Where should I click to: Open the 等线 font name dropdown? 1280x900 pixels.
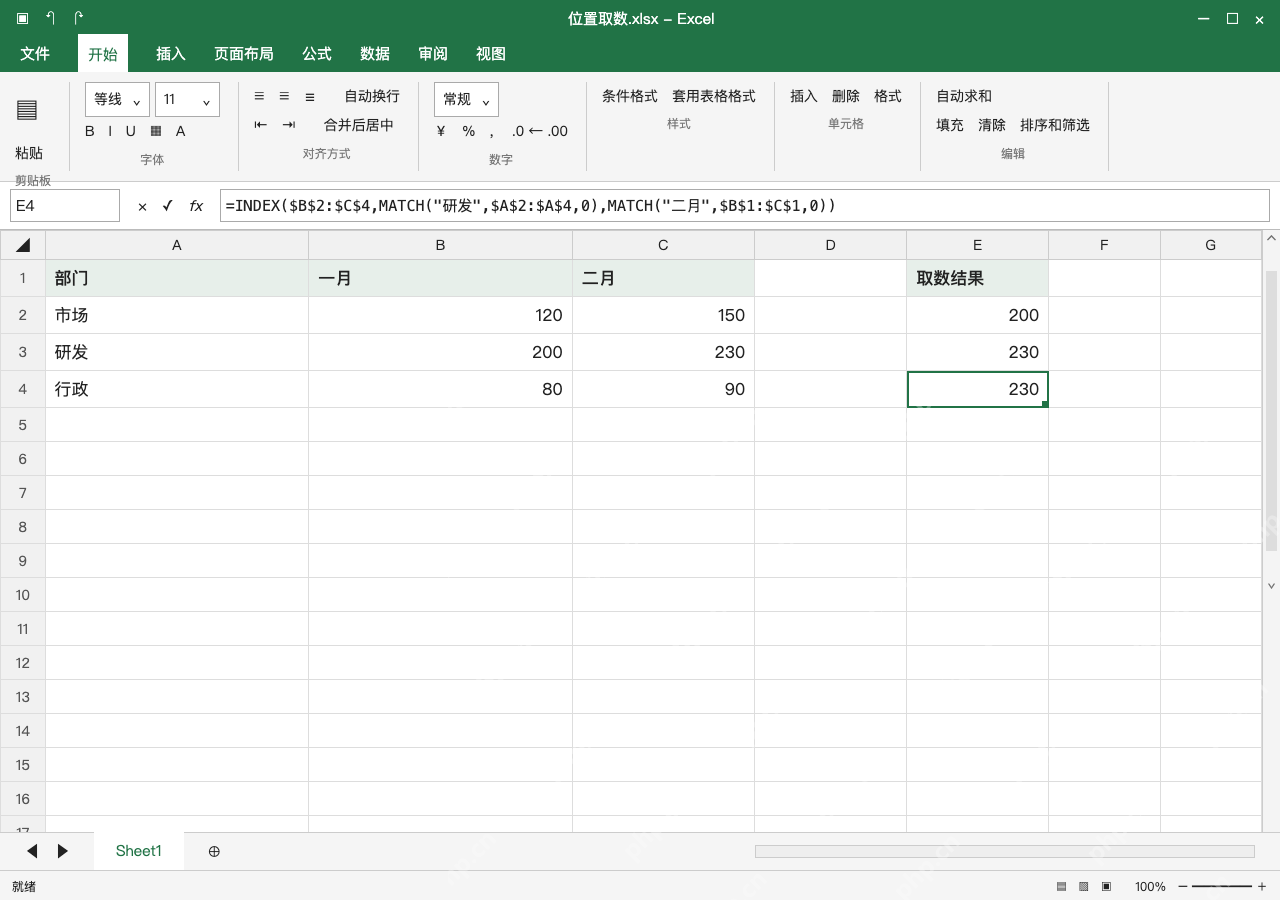point(117,99)
